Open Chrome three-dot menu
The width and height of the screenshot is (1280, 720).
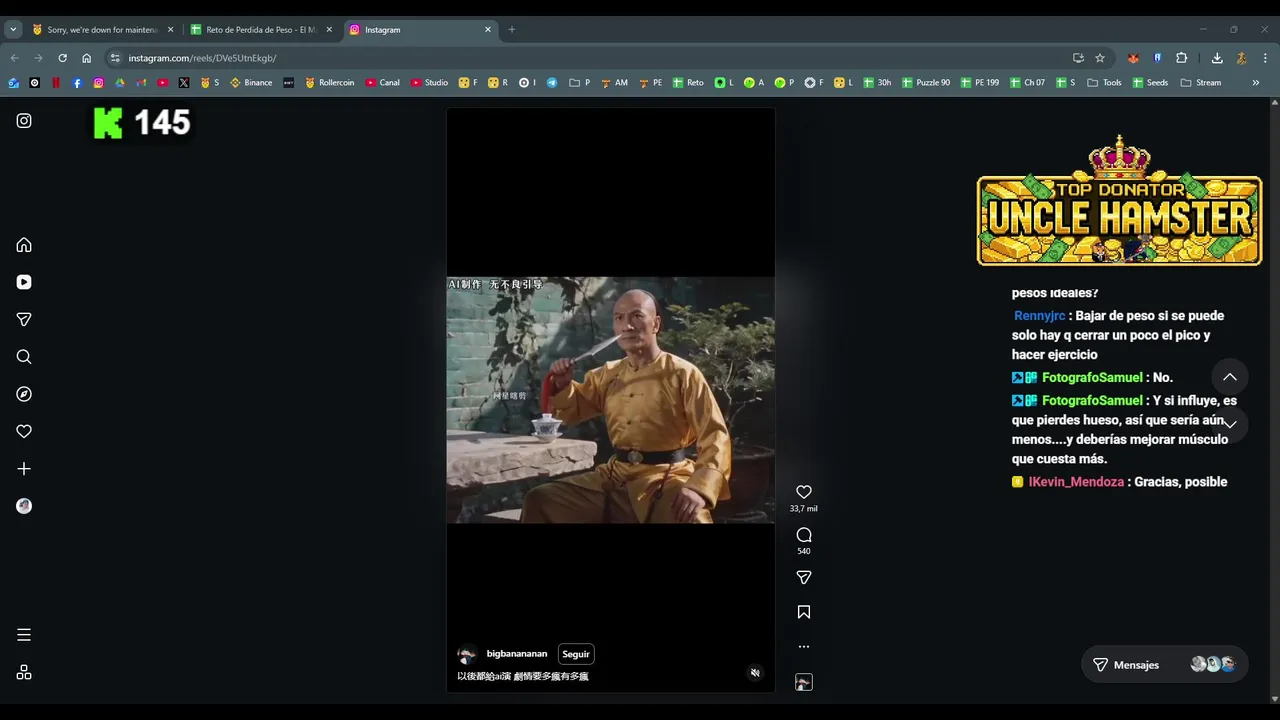point(1265,58)
